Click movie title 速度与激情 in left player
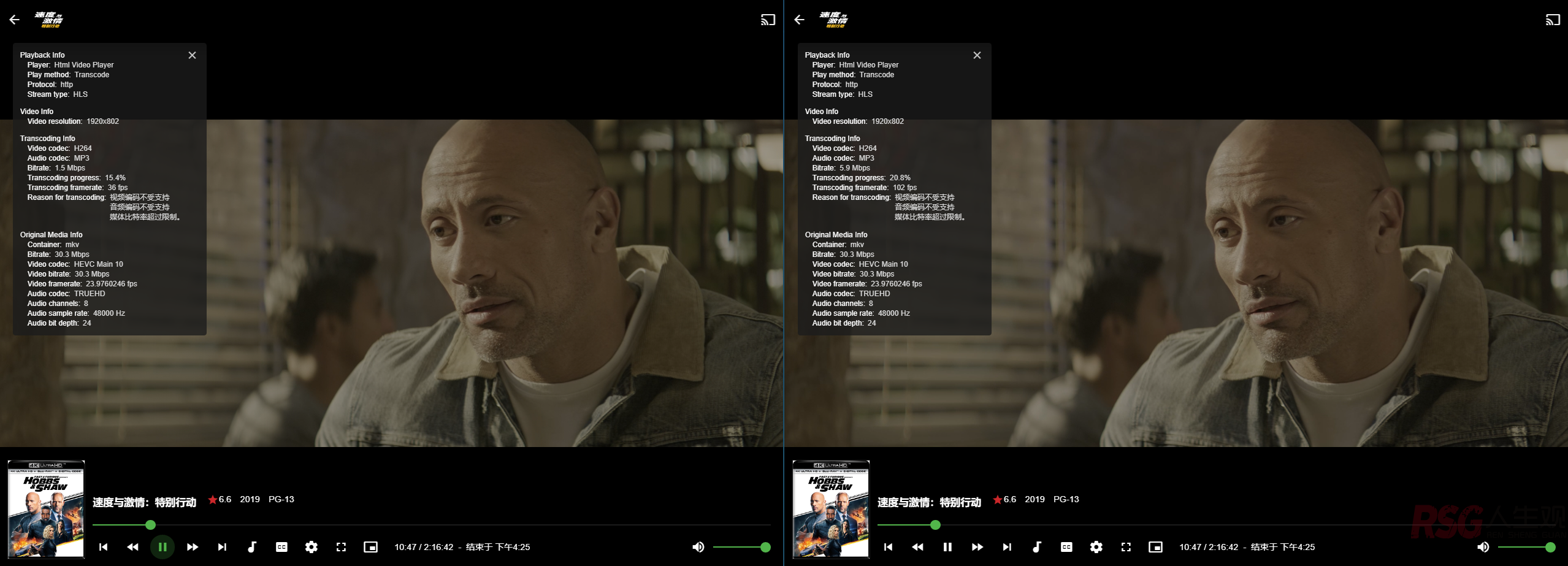The image size is (1568, 566). click(x=144, y=502)
